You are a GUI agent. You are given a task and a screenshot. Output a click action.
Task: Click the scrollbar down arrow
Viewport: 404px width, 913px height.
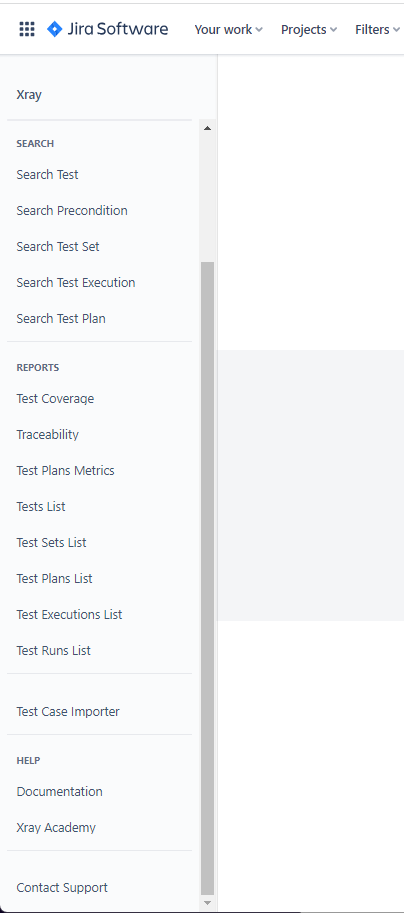point(207,903)
